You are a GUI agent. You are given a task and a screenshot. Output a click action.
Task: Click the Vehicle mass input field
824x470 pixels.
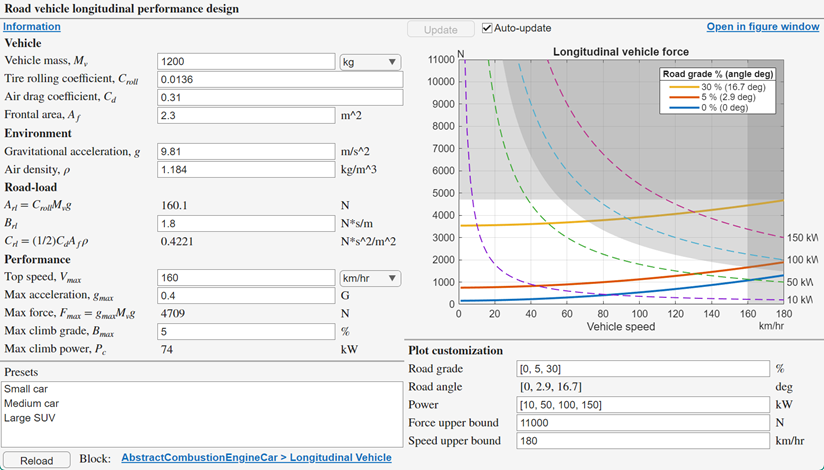point(245,62)
